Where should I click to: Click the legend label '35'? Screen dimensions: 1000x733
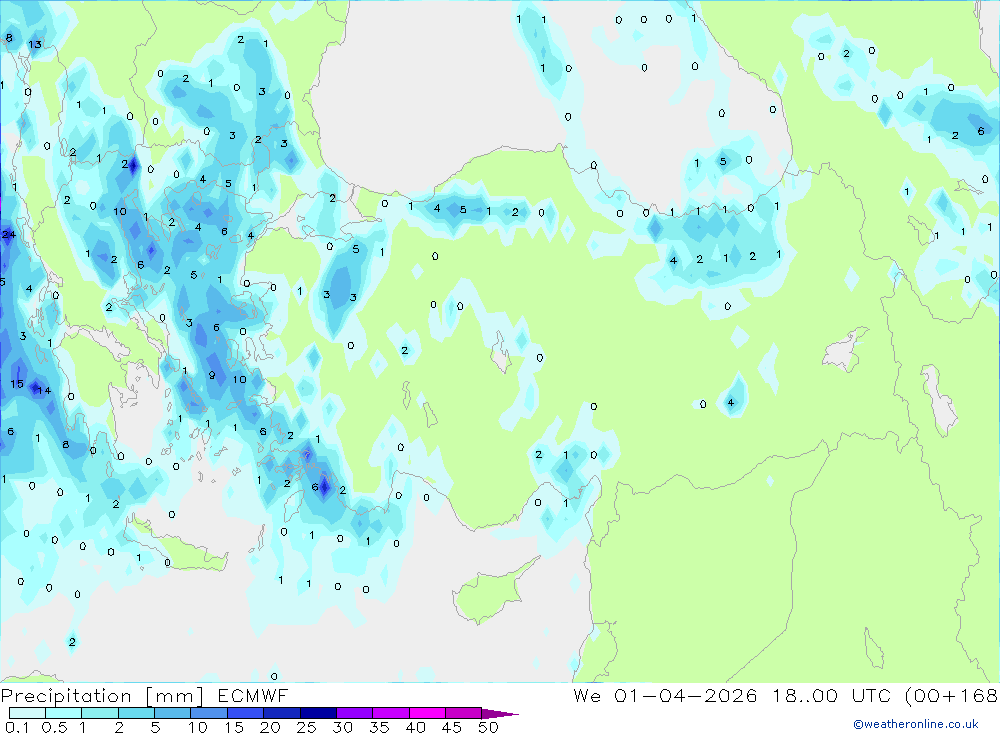[x=379, y=727]
